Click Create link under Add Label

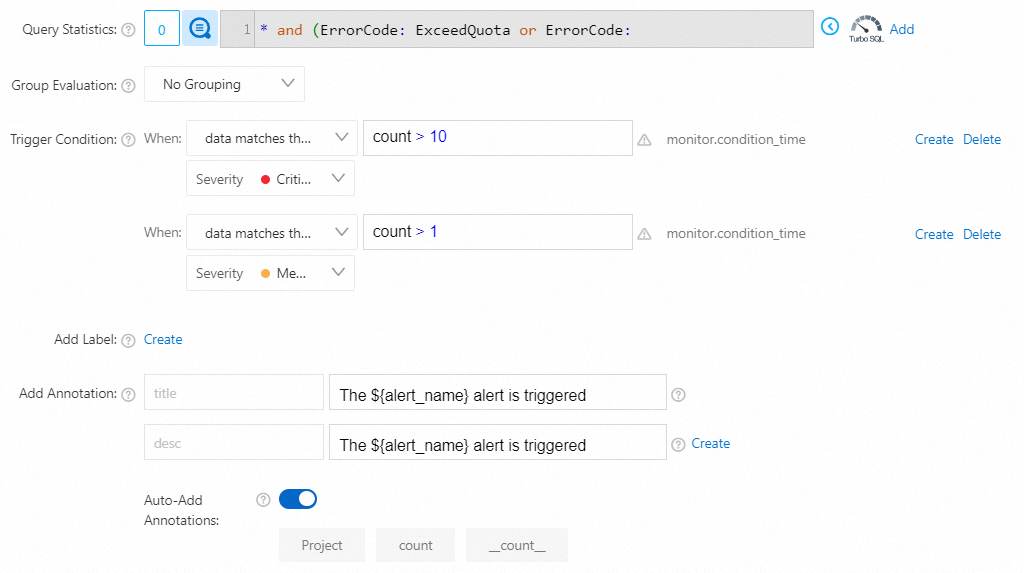[163, 340]
